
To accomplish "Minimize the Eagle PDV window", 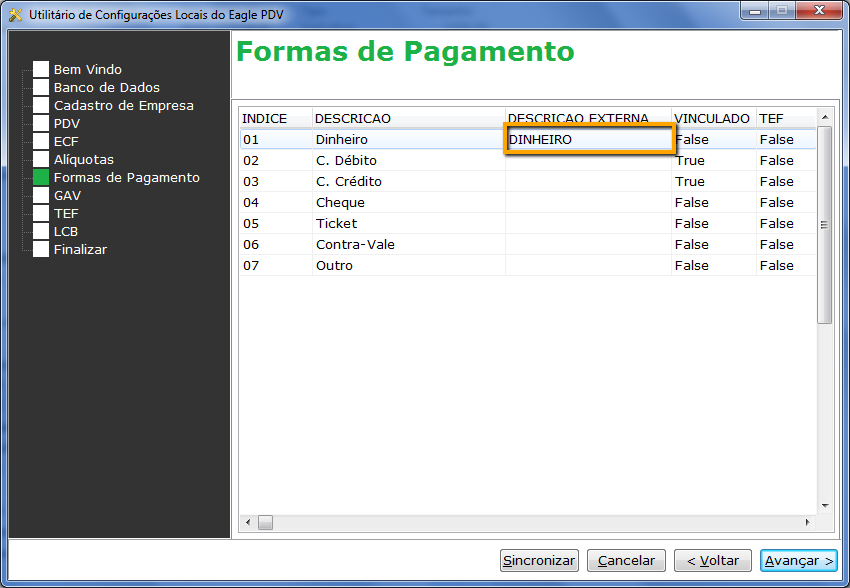I will tap(755, 10).
